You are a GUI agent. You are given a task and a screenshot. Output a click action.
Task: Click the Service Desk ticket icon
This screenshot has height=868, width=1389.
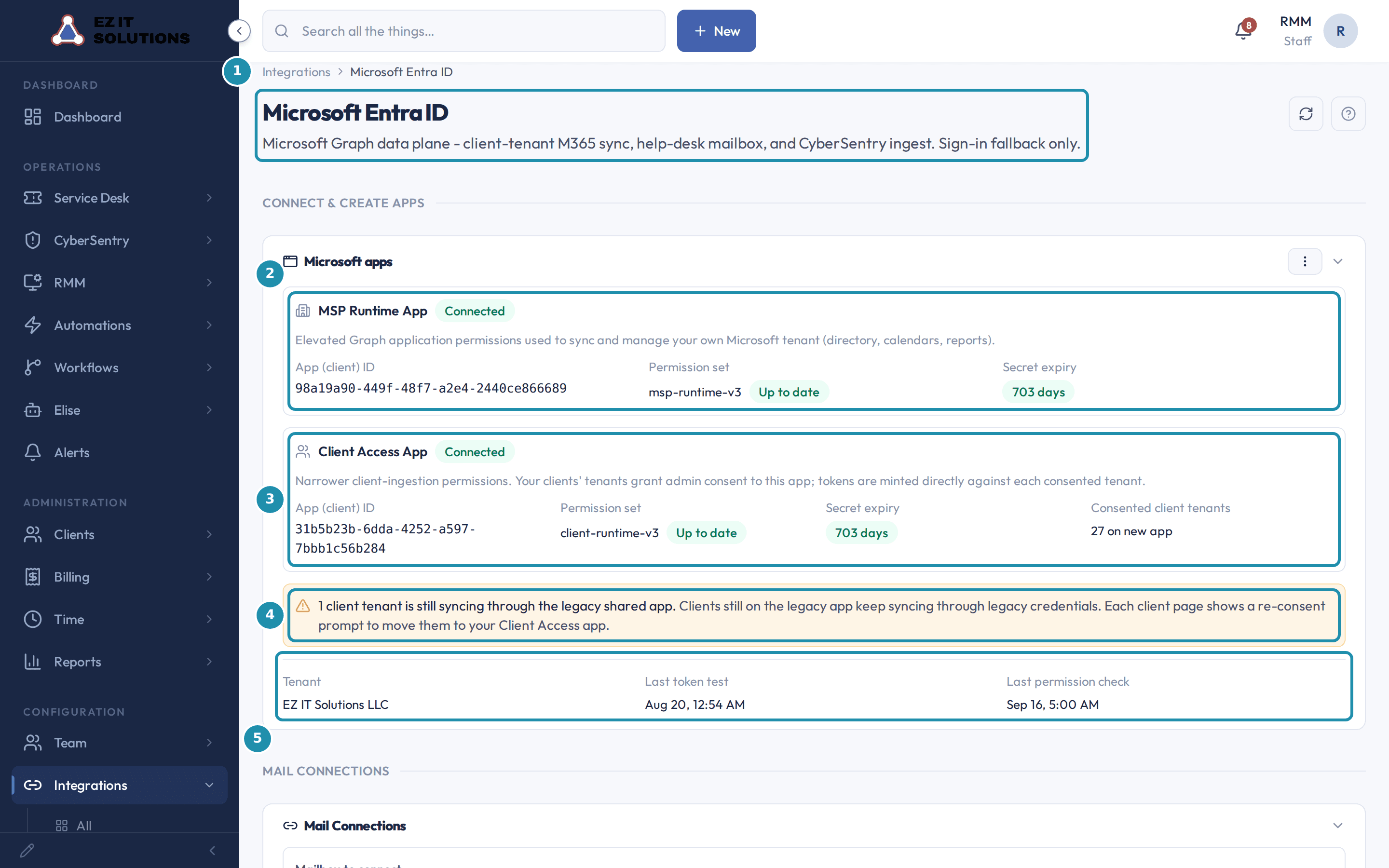pyautogui.click(x=33, y=198)
